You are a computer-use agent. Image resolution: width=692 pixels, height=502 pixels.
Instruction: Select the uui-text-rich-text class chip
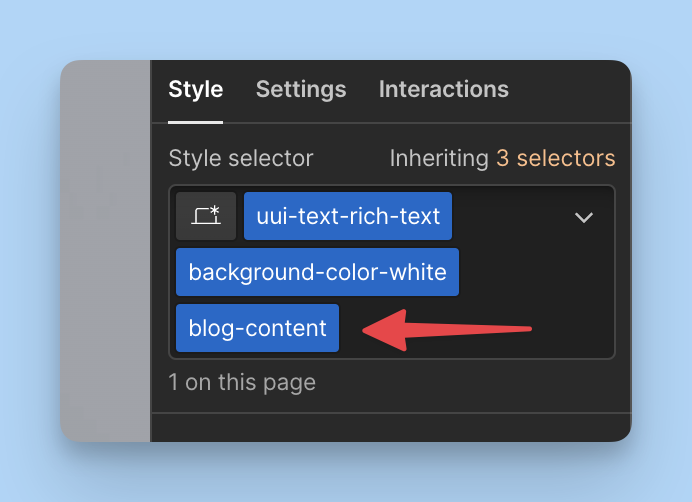coord(347,217)
